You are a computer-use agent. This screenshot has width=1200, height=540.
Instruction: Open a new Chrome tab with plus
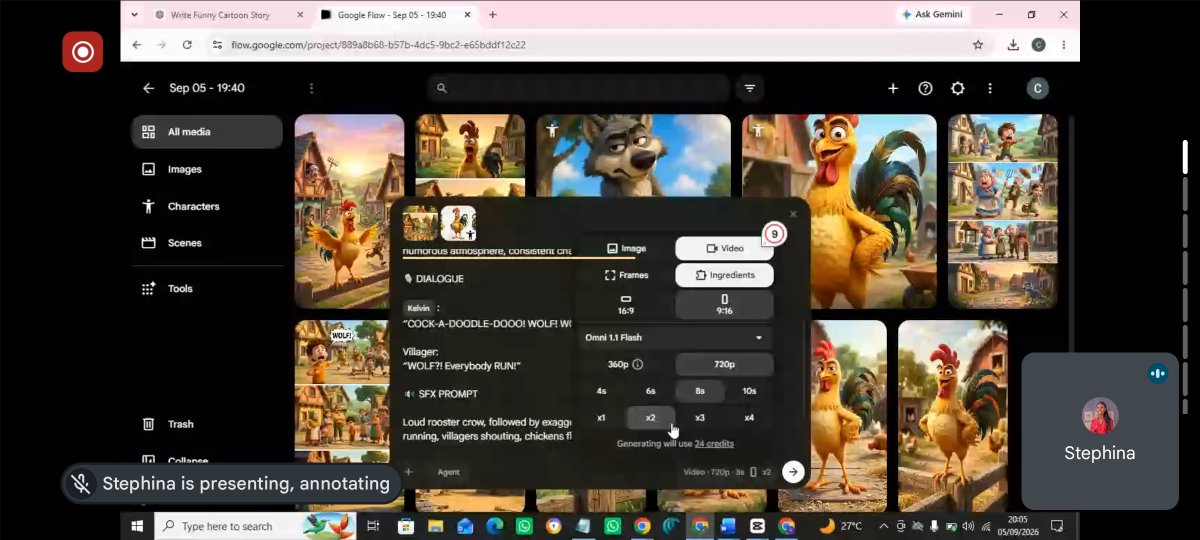492,15
